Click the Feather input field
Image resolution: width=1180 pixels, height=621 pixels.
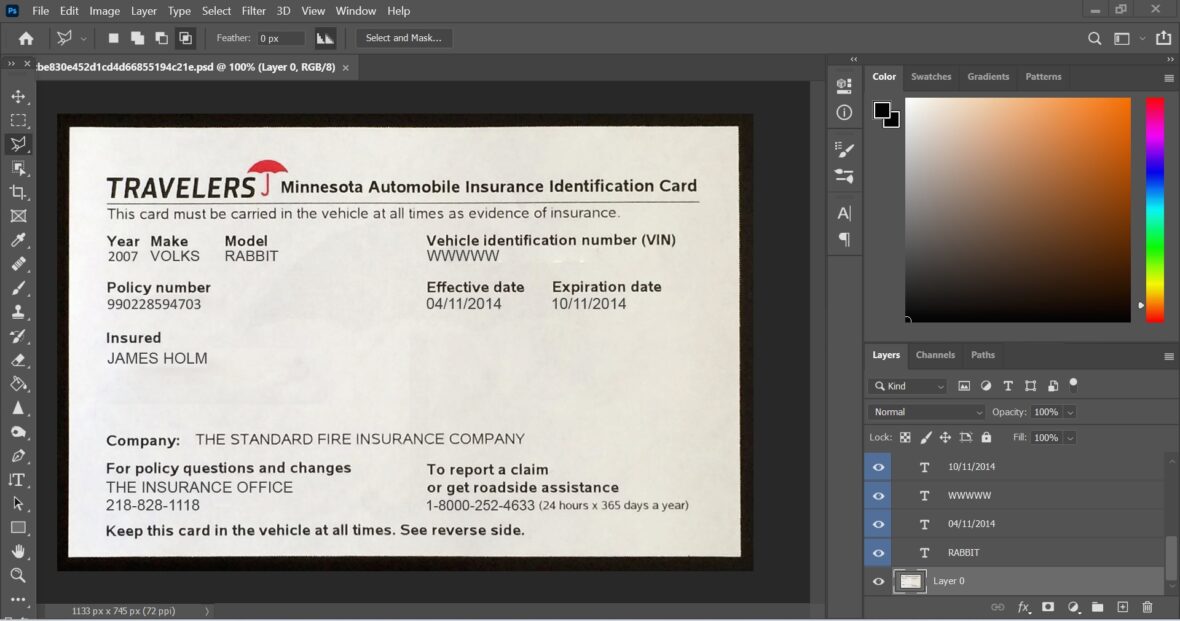280,38
